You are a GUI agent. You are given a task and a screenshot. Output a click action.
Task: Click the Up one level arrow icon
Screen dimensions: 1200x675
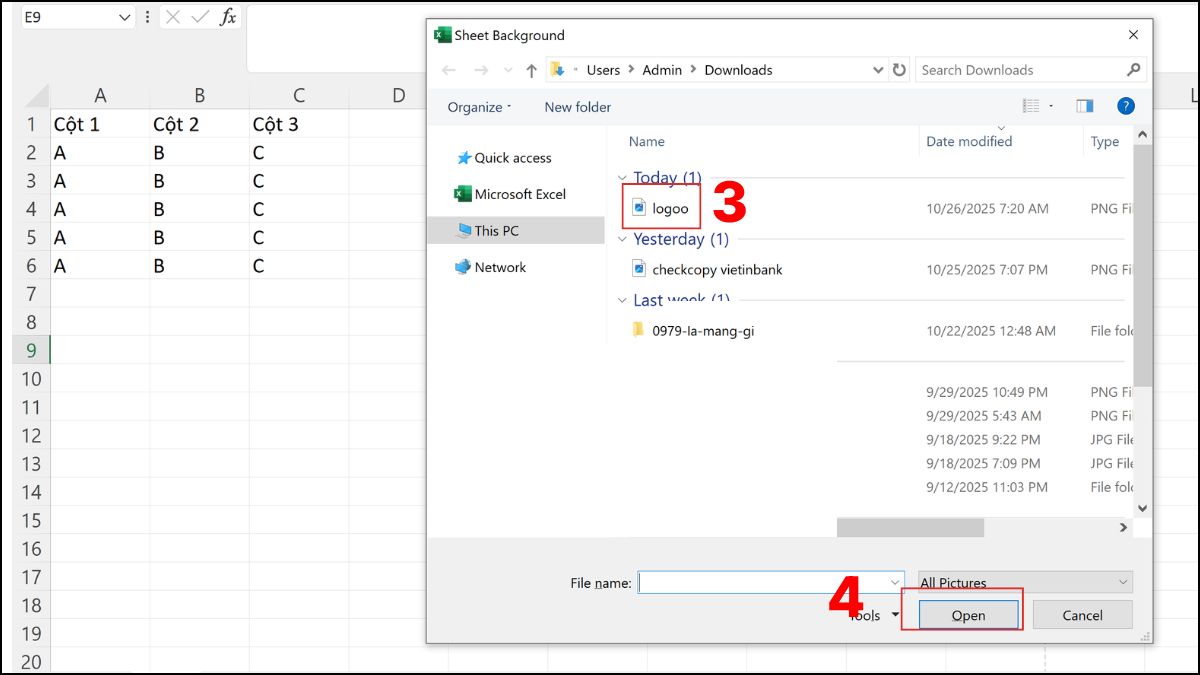(x=532, y=70)
